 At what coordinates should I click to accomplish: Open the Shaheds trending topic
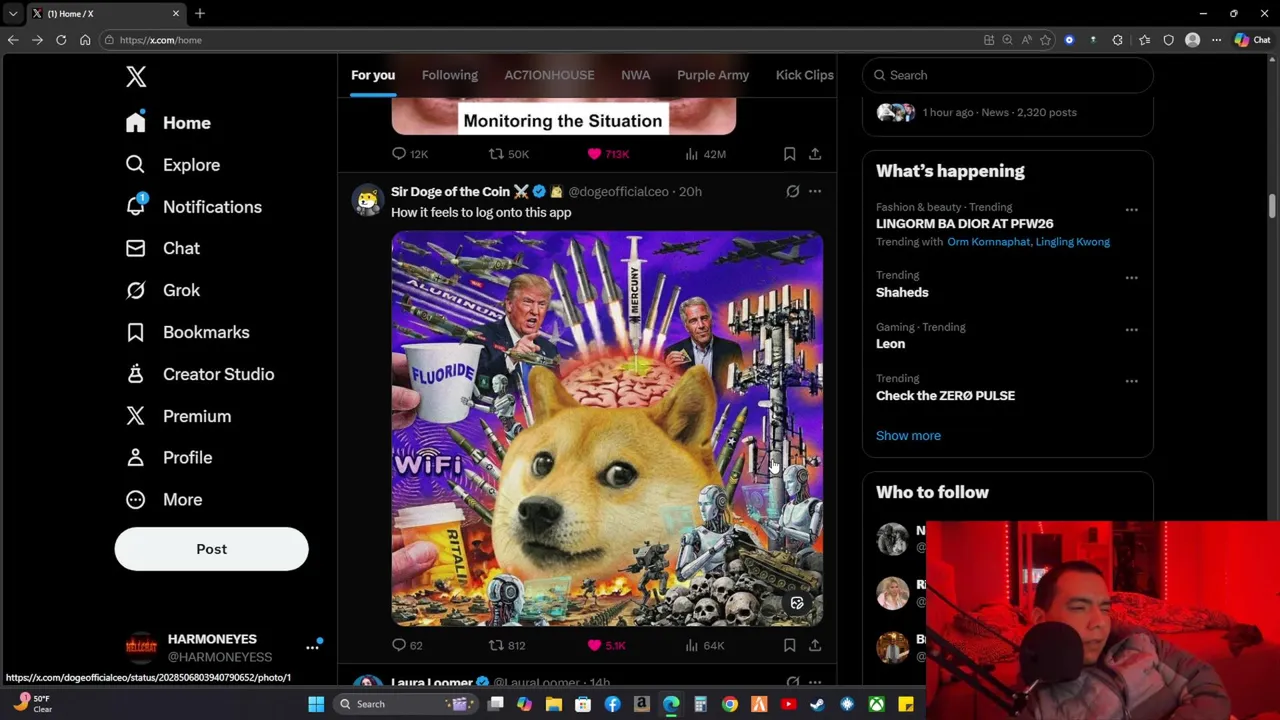(902, 292)
